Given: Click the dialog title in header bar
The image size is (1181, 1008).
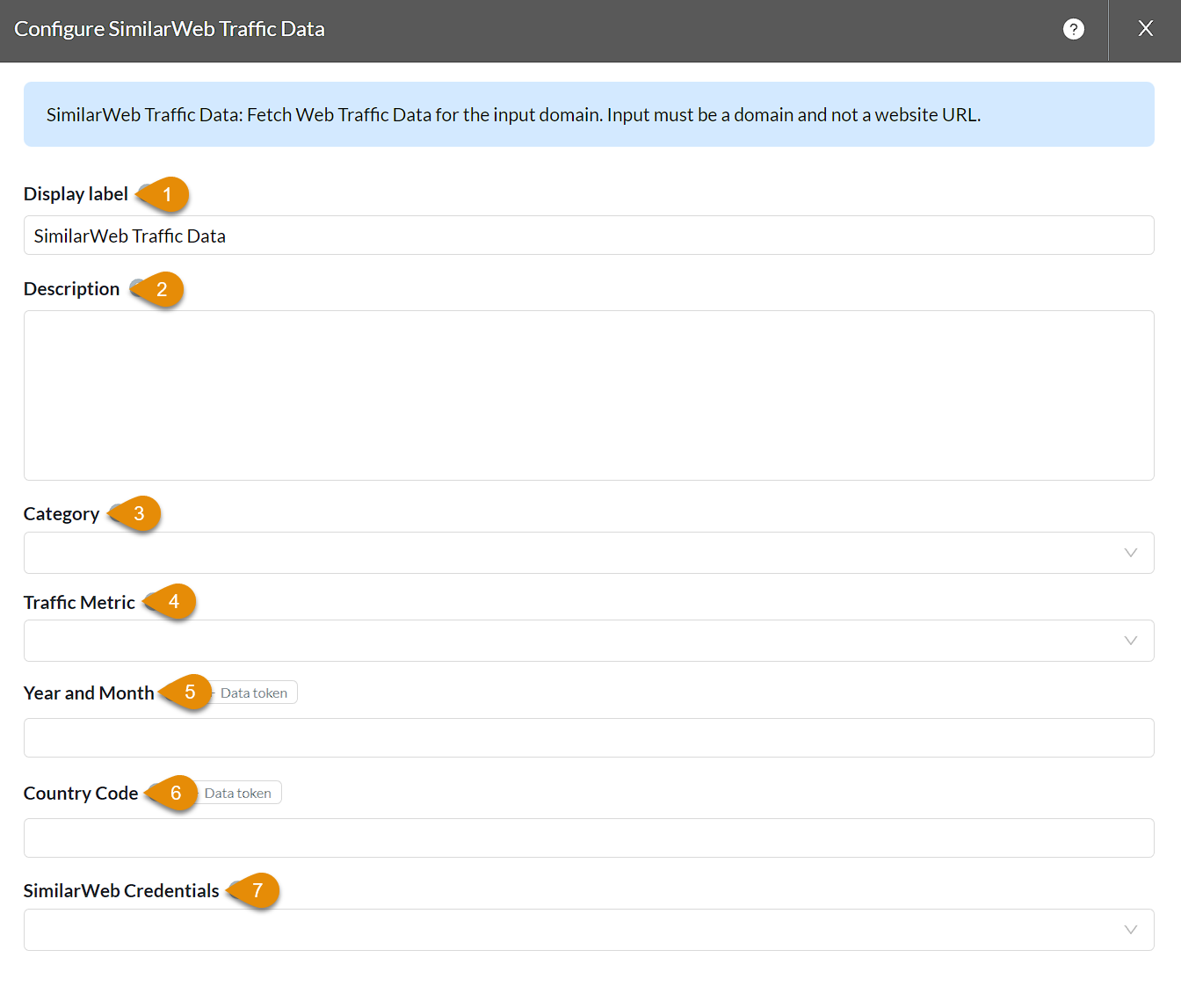Looking at the screenshot, I should 170,29.
